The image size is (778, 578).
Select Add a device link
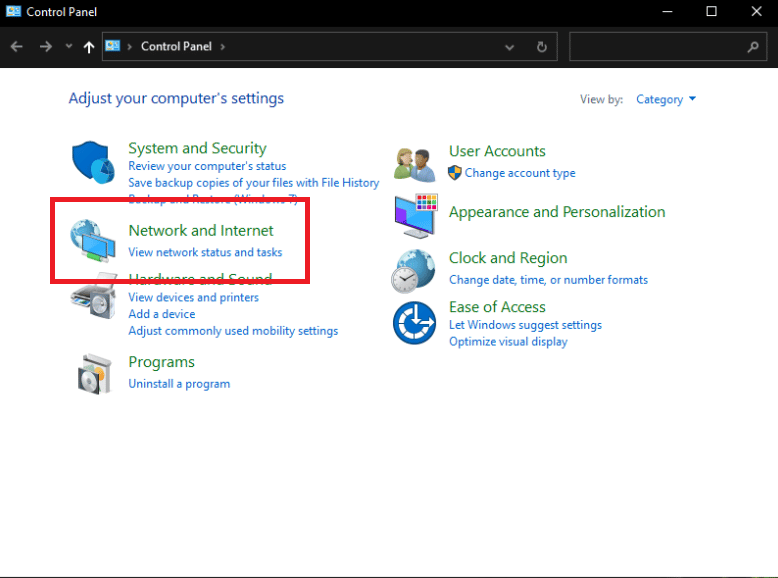click(x=162, y=314)
